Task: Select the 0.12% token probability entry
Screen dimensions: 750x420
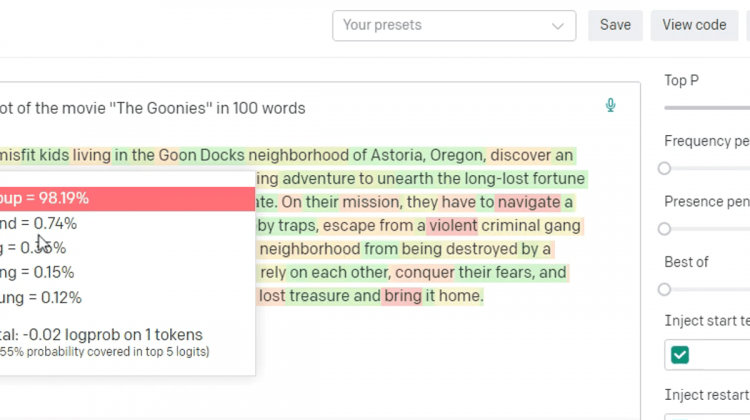Action: coord(50,297)
